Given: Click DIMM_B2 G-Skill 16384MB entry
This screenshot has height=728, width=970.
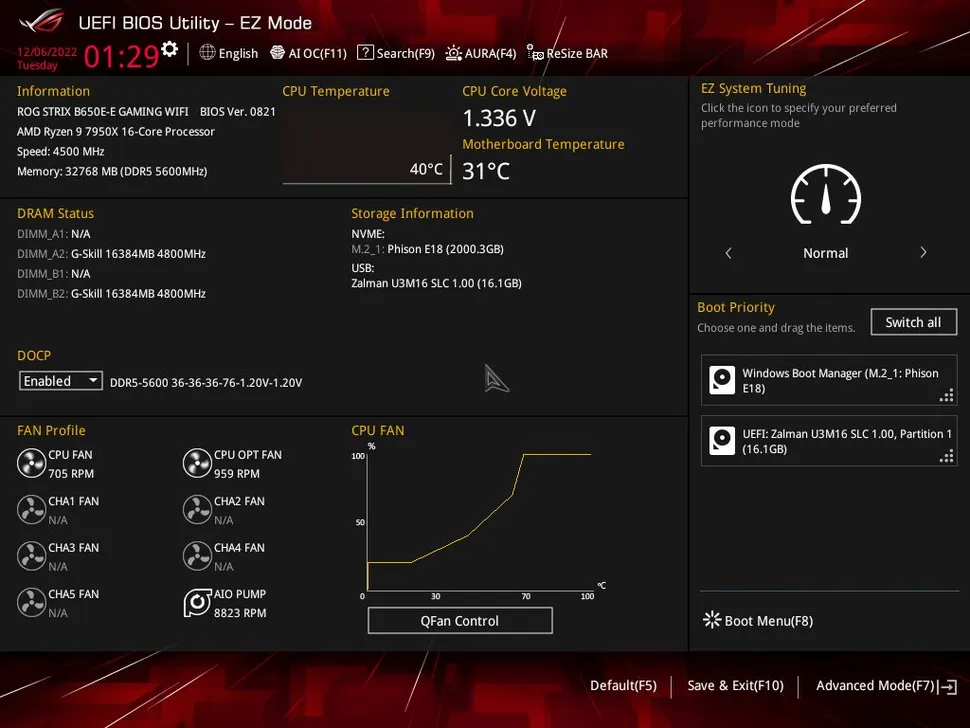Looking at the screenshot, I should pyautogui.click(x=111, y=293).
